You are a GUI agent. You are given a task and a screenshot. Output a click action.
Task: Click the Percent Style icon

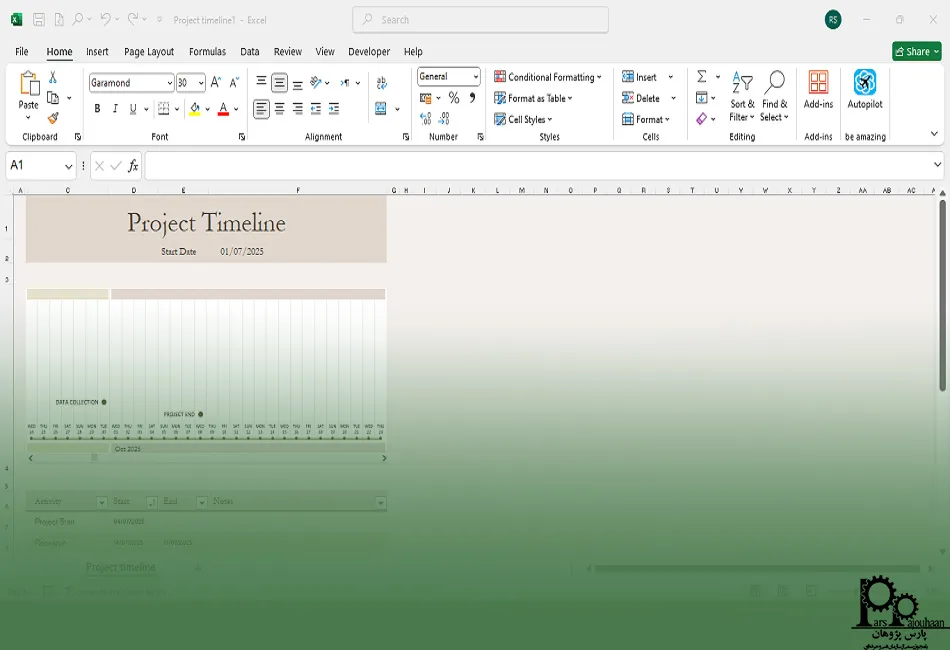[454, 98]
